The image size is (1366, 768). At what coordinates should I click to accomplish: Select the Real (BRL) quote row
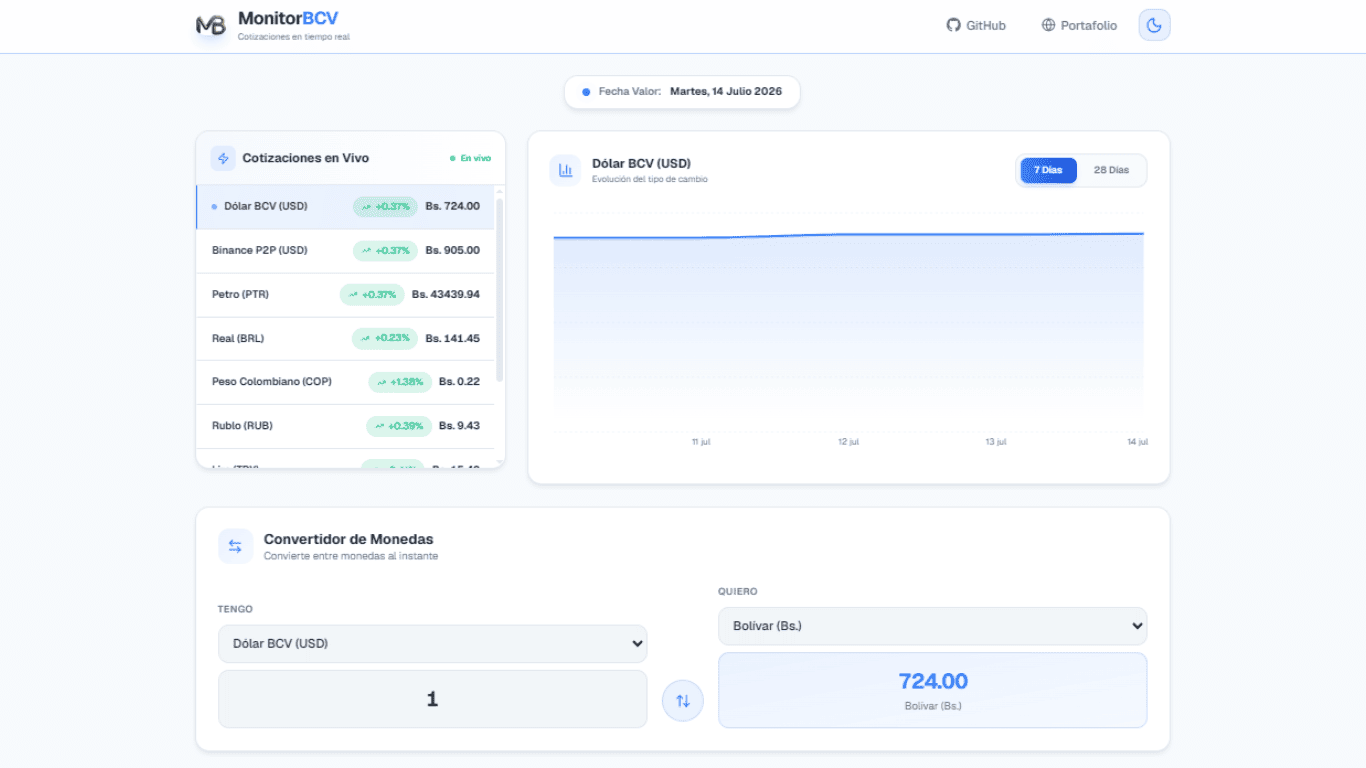[x=346, y=339]
